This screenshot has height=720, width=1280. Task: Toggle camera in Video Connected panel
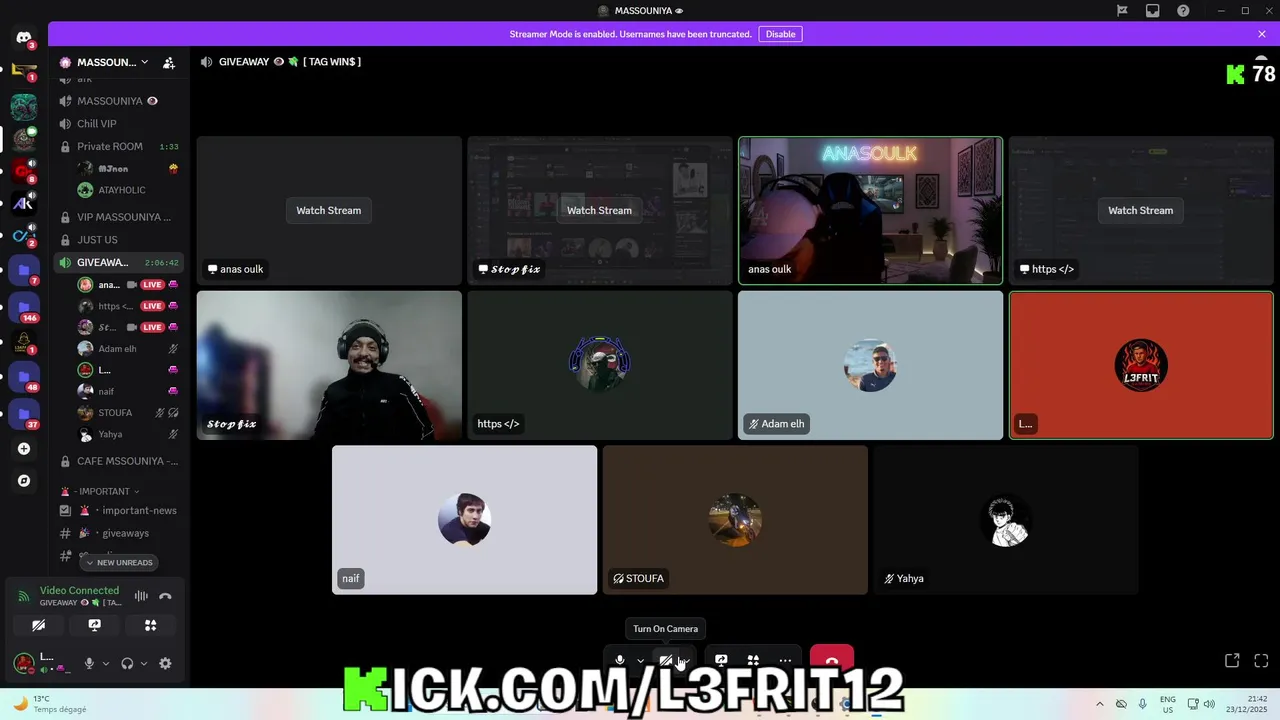pos(38,625)
